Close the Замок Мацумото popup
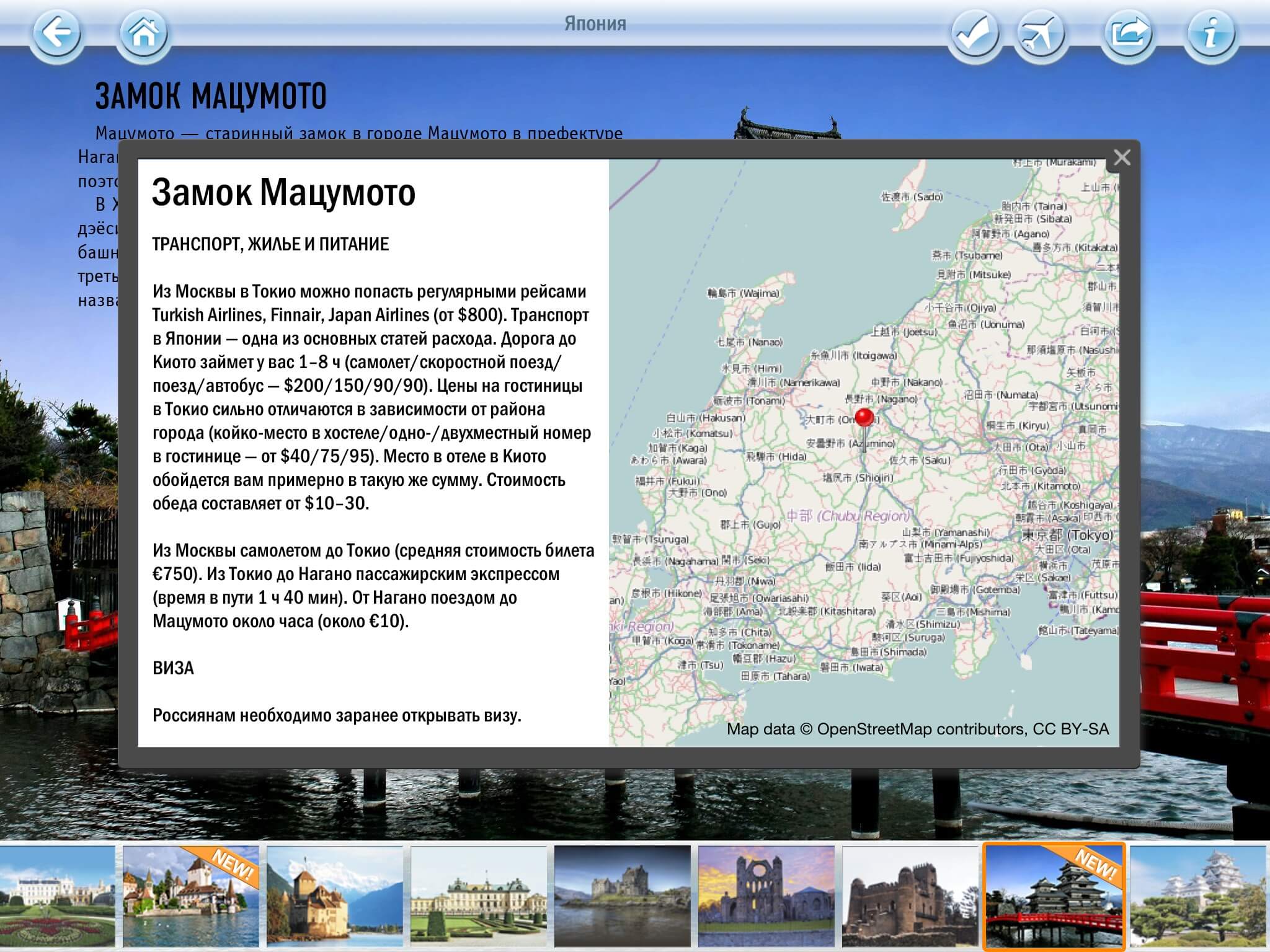 point(1122,157)
